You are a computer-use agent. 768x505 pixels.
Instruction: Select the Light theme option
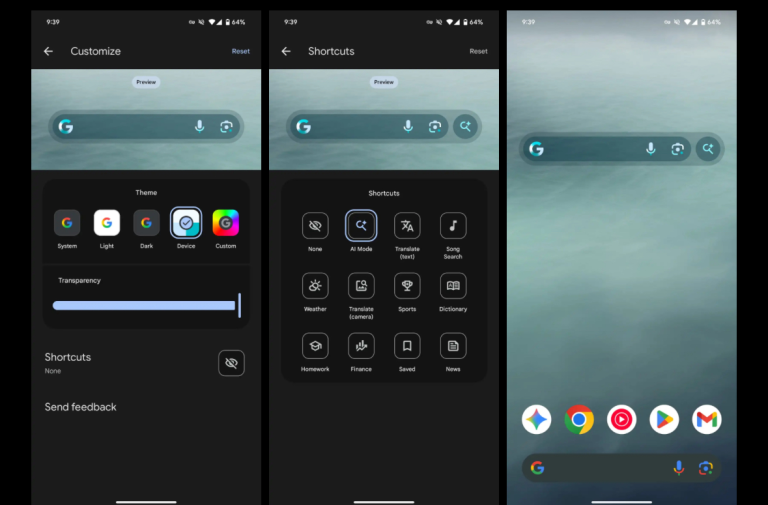coord(107,223)
